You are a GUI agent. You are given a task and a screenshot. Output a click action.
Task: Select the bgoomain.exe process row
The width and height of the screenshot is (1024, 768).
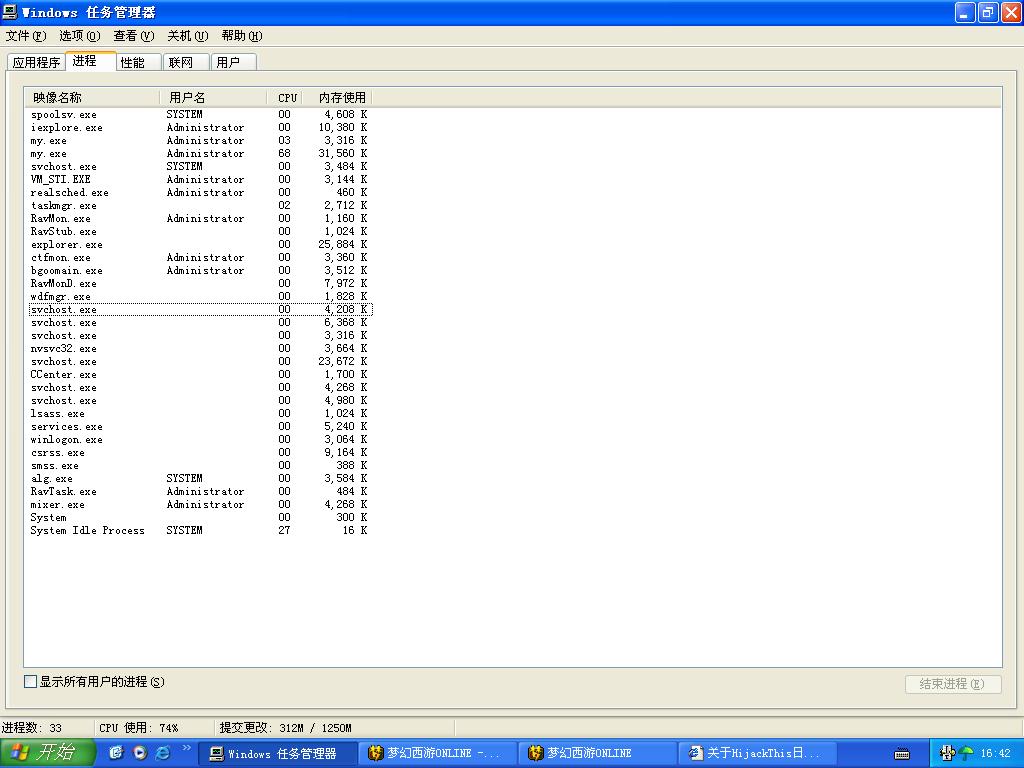coord(200,270)
